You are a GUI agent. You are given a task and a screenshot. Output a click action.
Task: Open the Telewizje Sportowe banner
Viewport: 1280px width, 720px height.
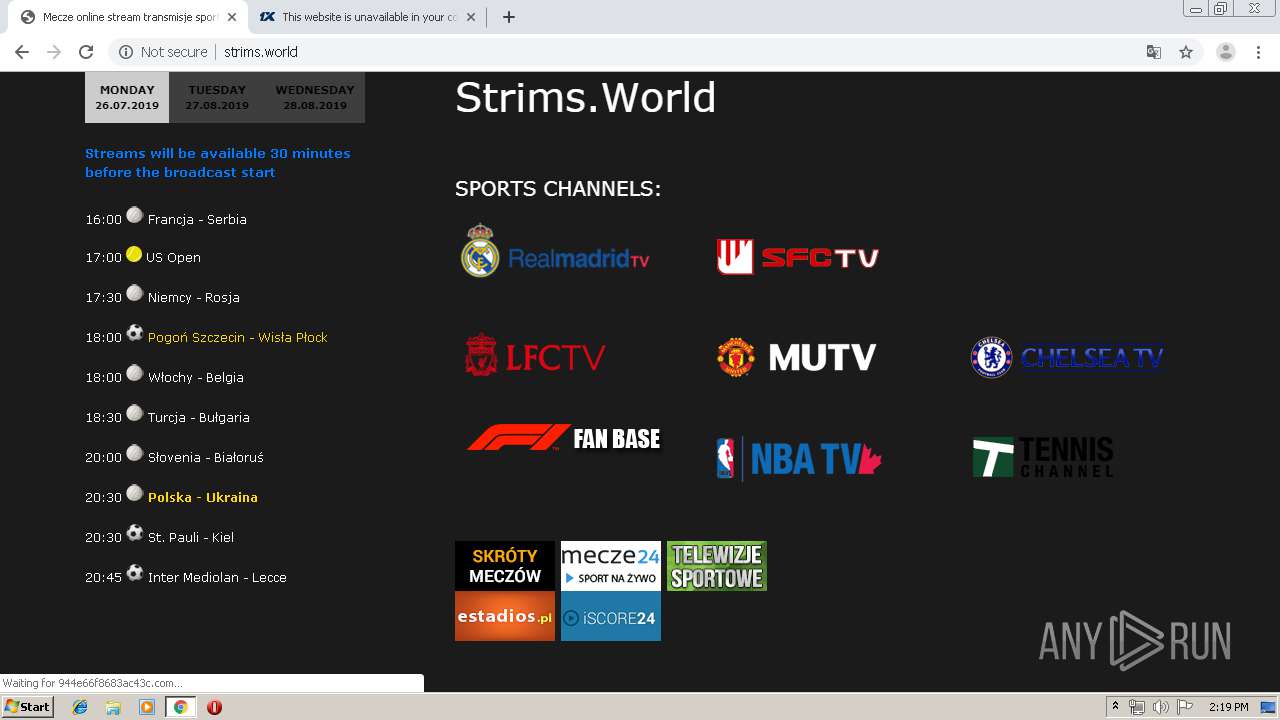717,566
